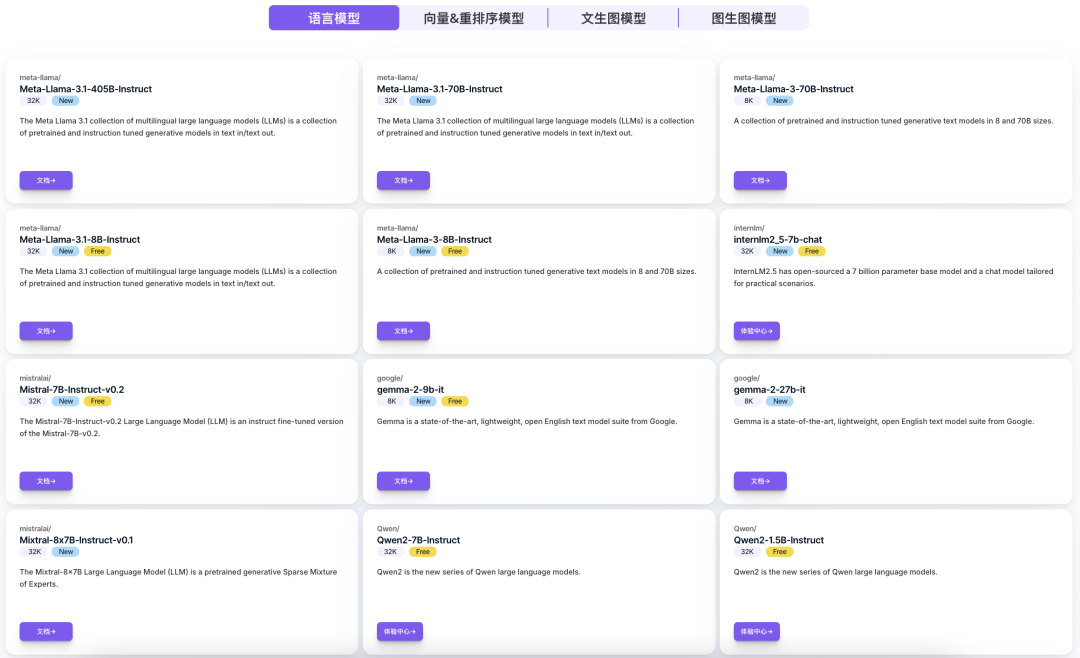Click the Qwen/ label above Qwen2-7B-Instruct
The height and width of the screenshot is (658, 1080).
tap(388, 528)
